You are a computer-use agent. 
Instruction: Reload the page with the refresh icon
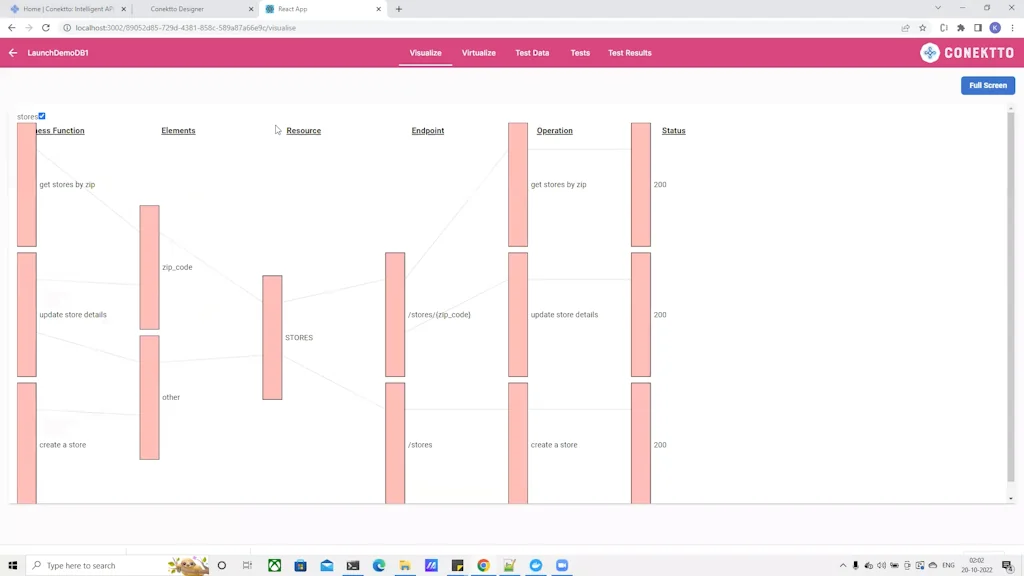pyautogui.click(x=45, y=28)
